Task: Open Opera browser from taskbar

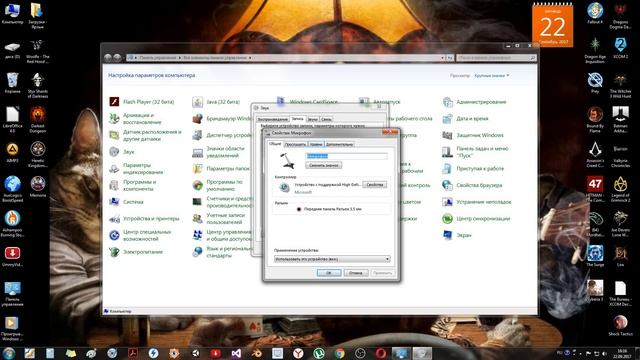Action: [380, 353]
